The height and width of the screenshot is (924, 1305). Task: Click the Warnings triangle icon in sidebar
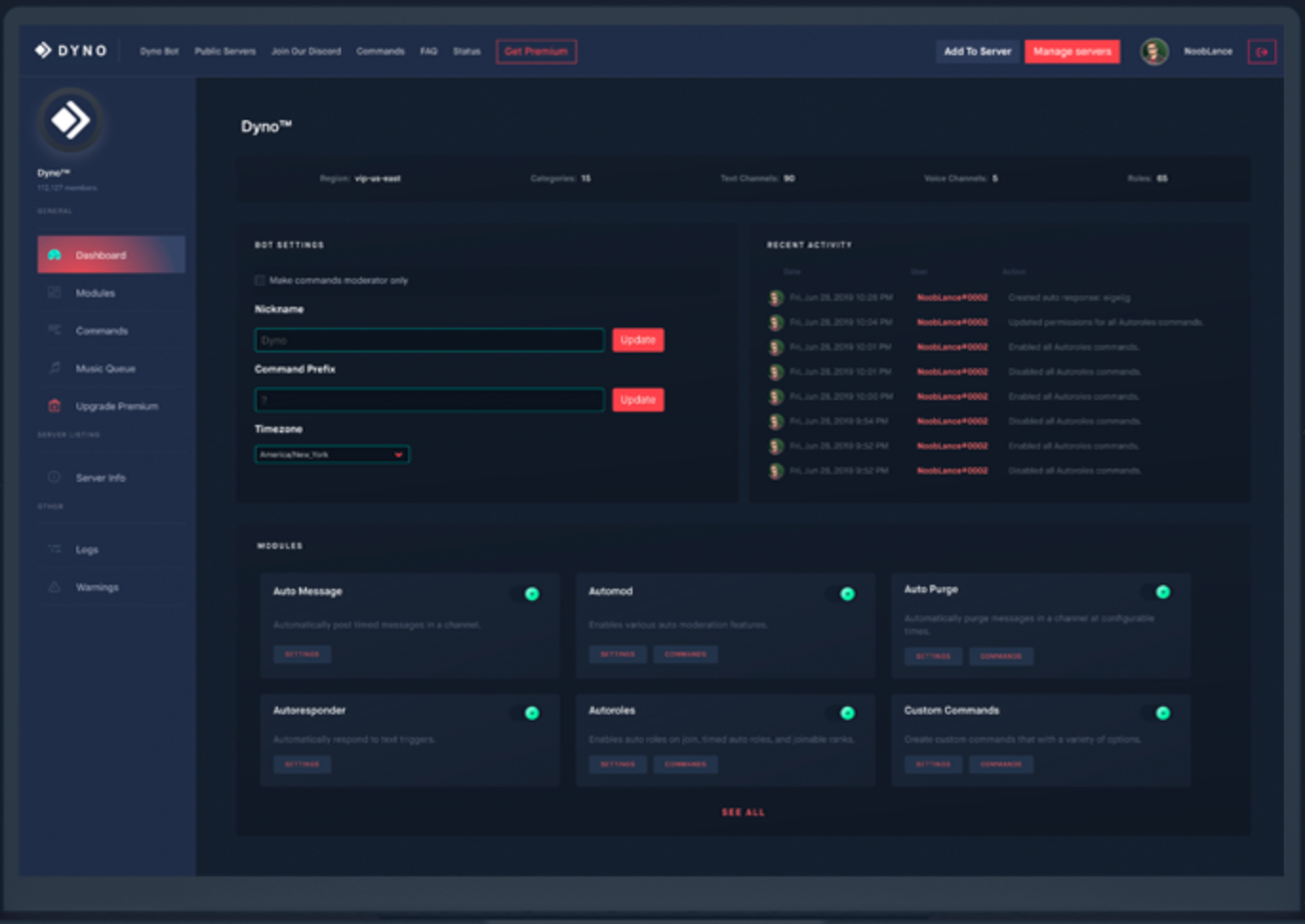click(x=54, y=588)
